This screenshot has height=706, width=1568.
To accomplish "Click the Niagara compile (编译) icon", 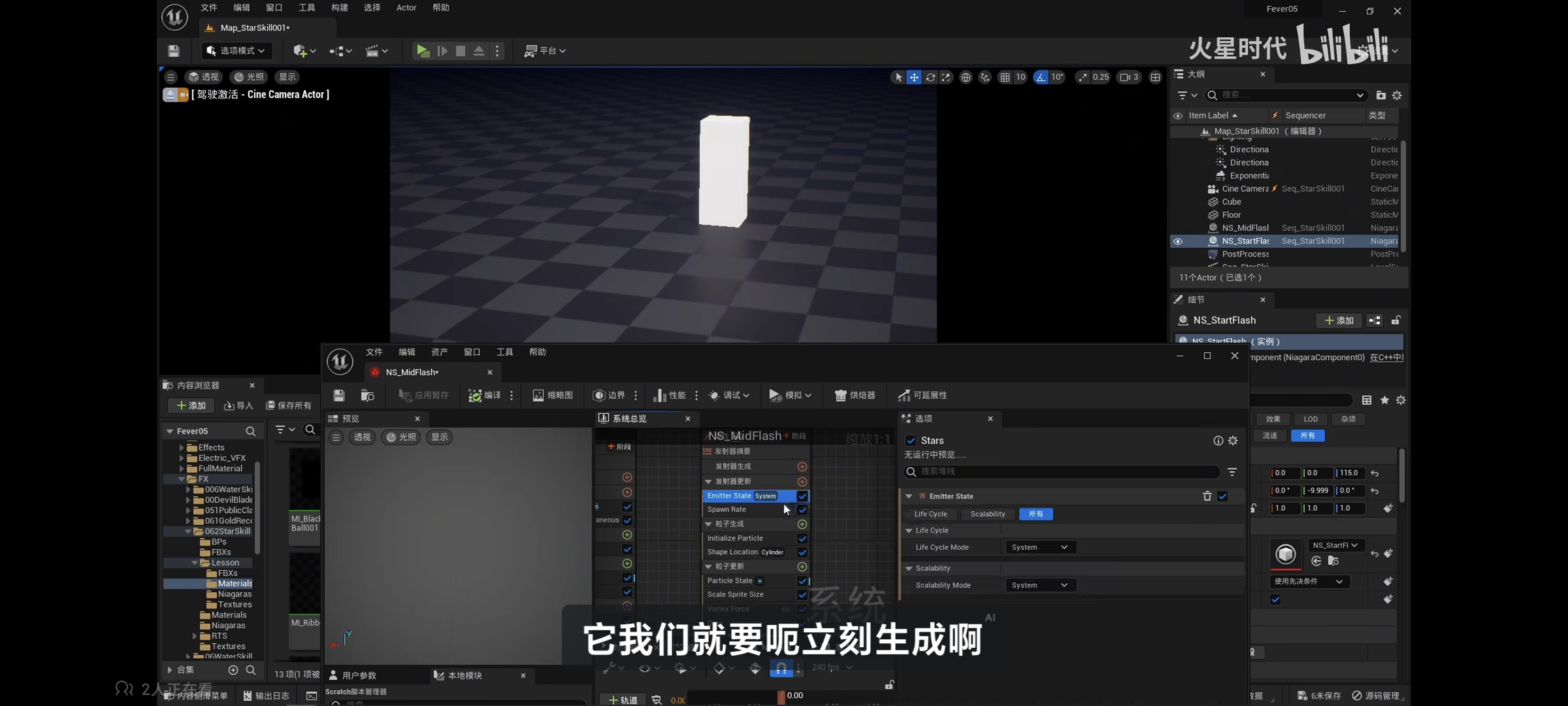I will (x=476, y=395).
